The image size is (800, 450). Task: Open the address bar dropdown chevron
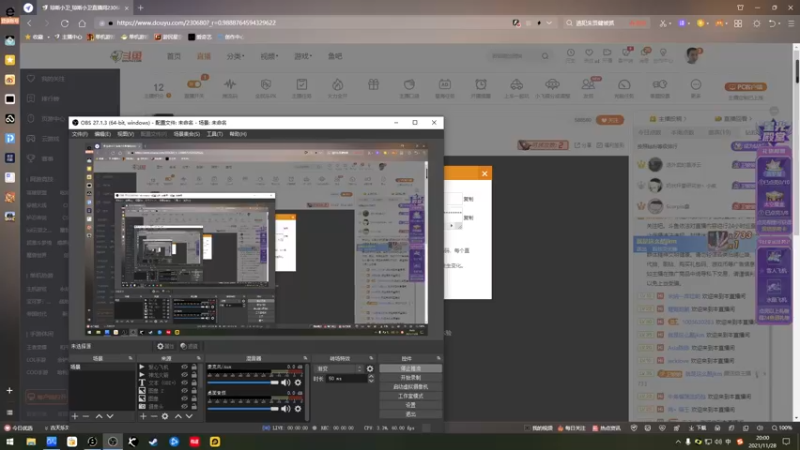point(549,23)
